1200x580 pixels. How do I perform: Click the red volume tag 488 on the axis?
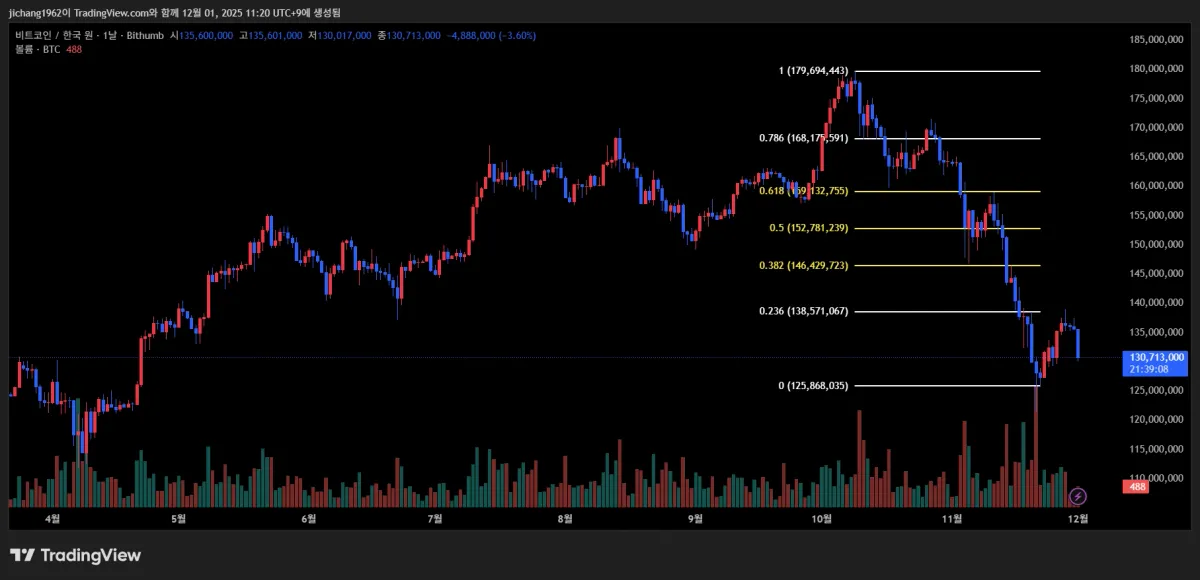point(1136,486)
